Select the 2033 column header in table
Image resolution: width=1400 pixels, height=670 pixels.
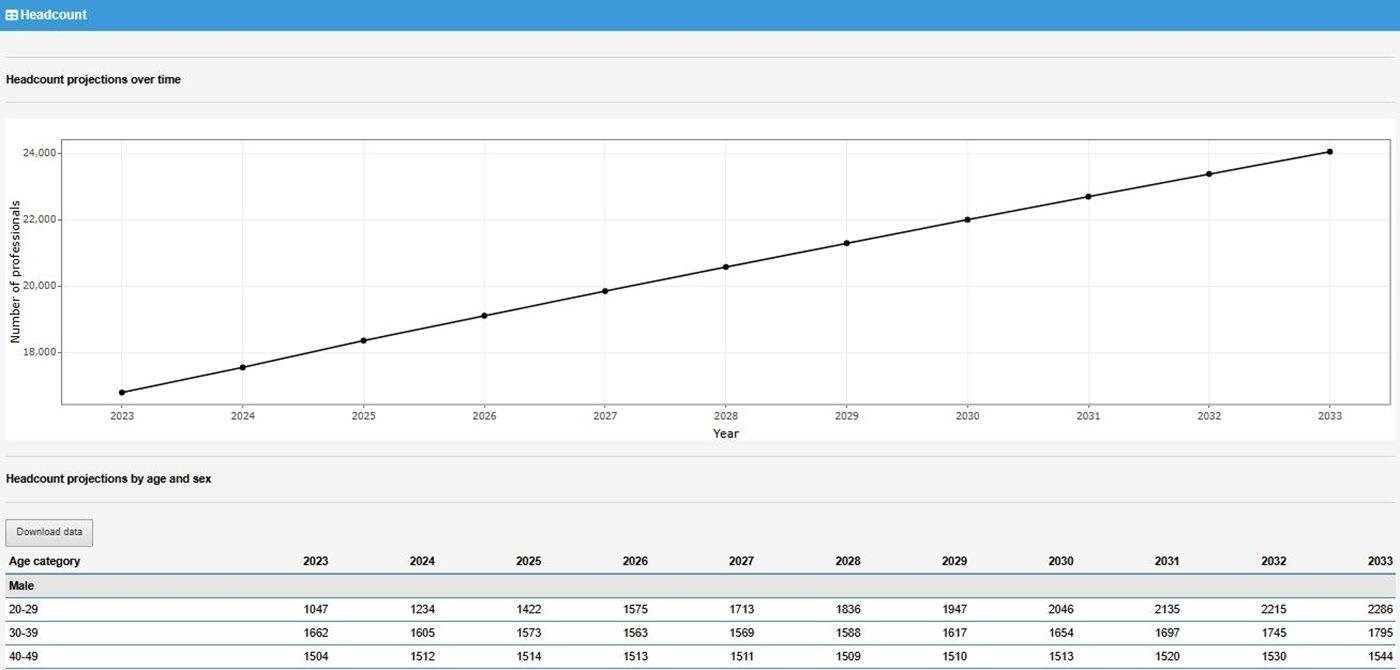point(1380,561)
